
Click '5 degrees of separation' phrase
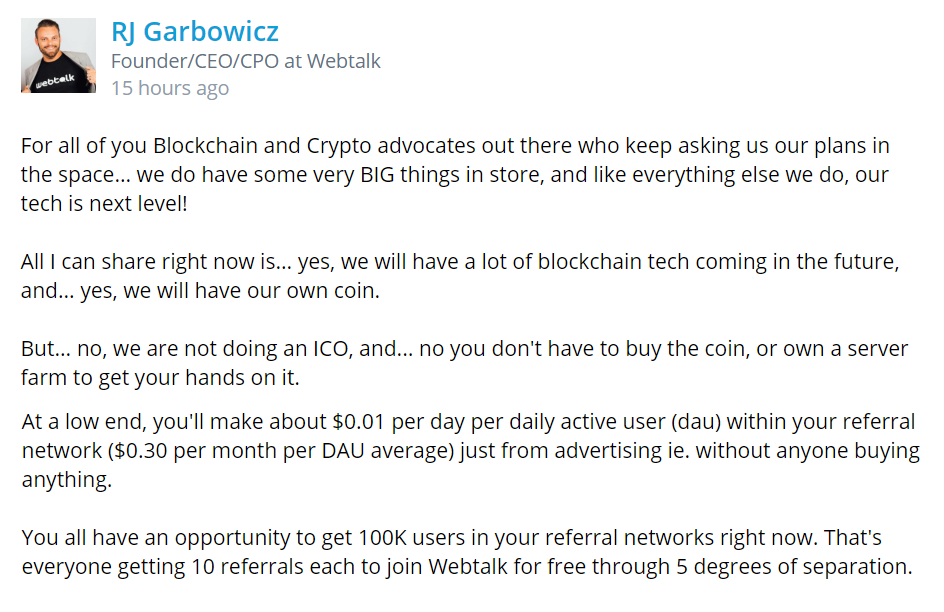click(793, 566)
